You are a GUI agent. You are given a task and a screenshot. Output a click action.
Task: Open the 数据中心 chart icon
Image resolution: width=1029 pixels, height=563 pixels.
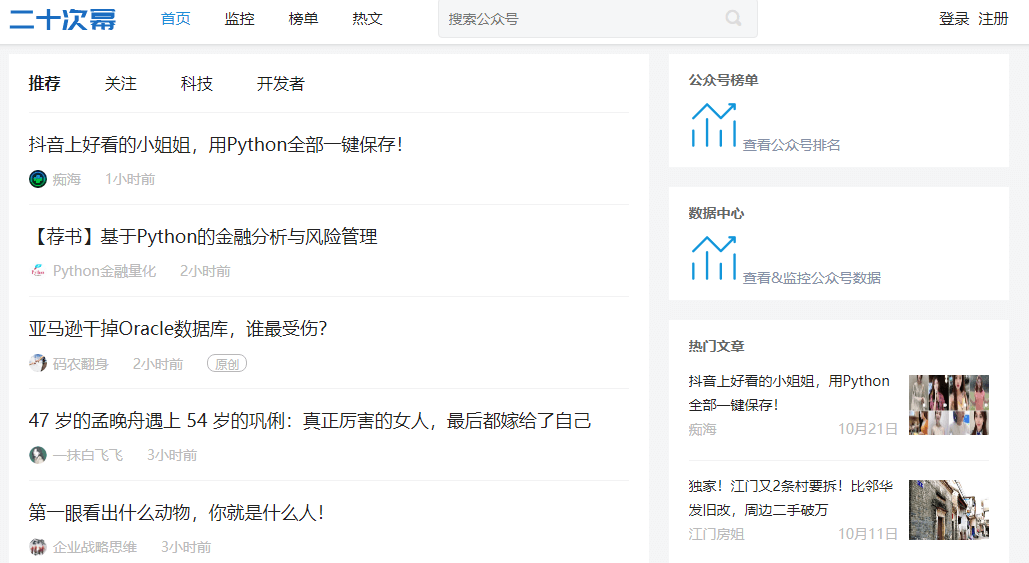pyautogui.click(x=713, y=258)
